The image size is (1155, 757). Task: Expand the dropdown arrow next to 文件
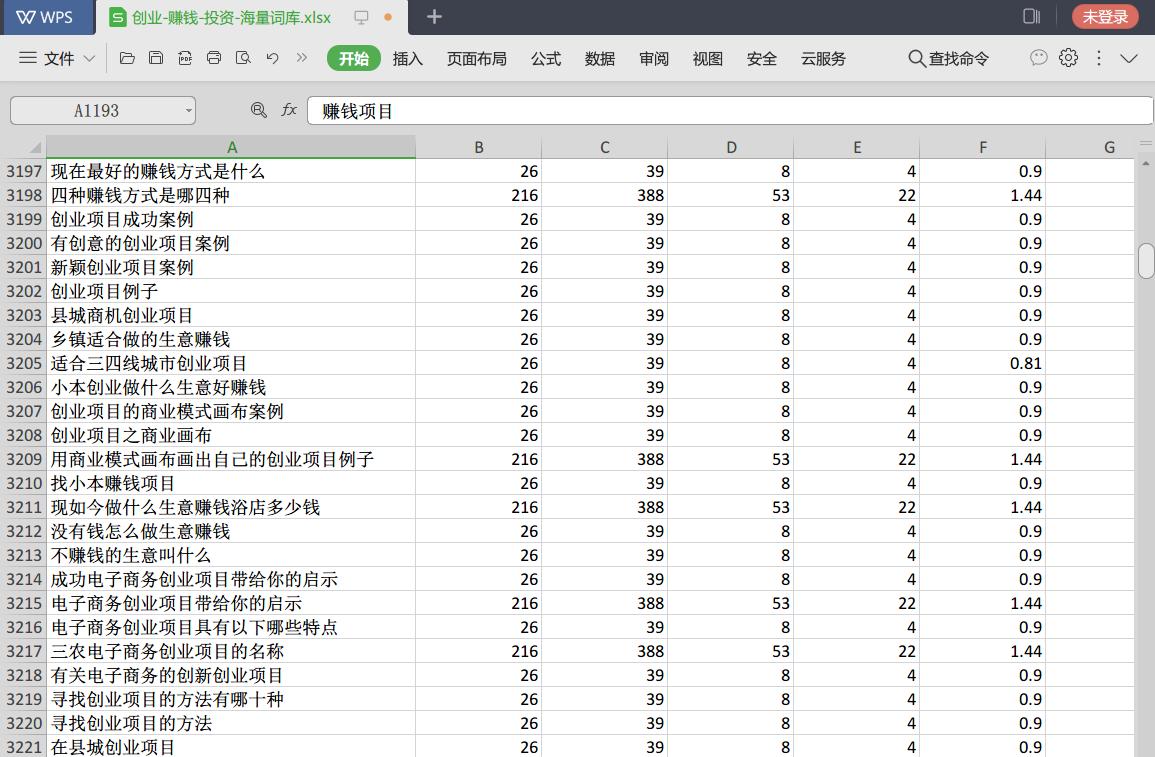point(89,58)
